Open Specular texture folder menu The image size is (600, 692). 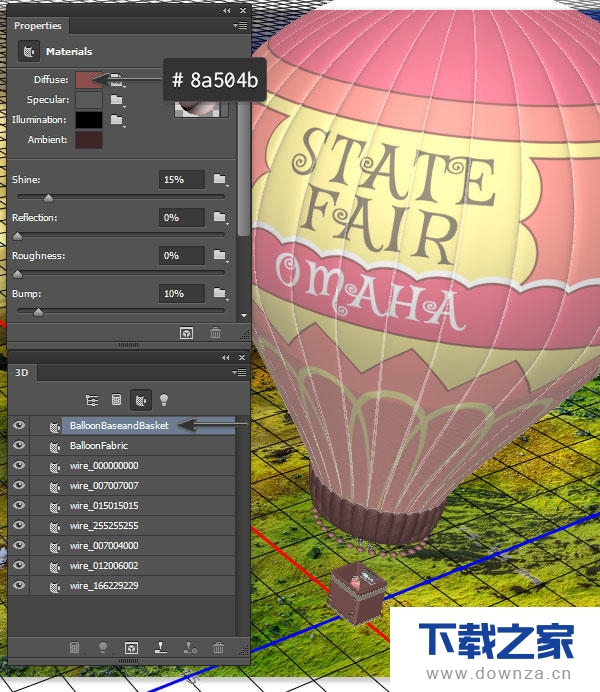(x=117, y=100)
